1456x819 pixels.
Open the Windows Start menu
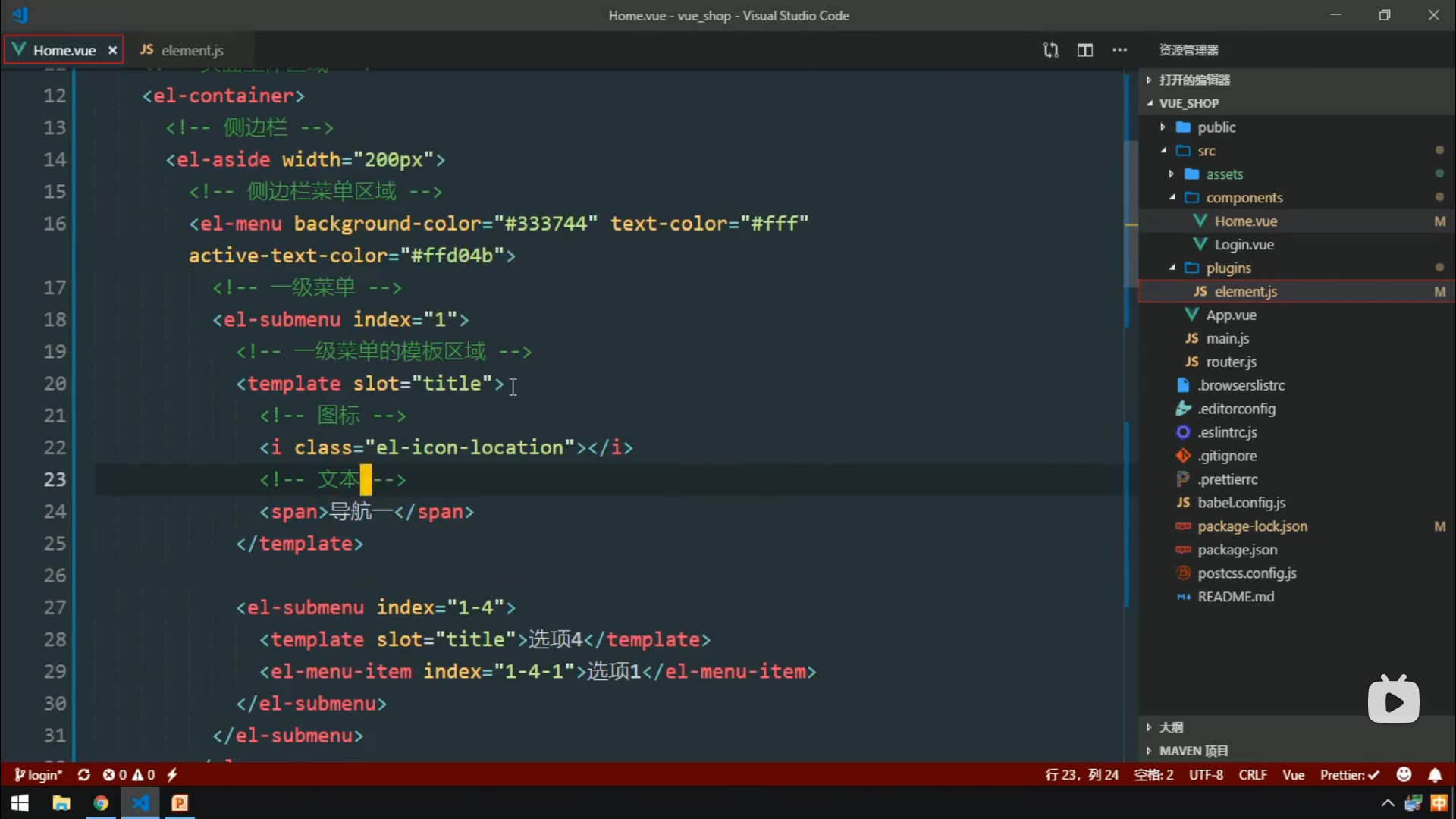coord(20,803)
